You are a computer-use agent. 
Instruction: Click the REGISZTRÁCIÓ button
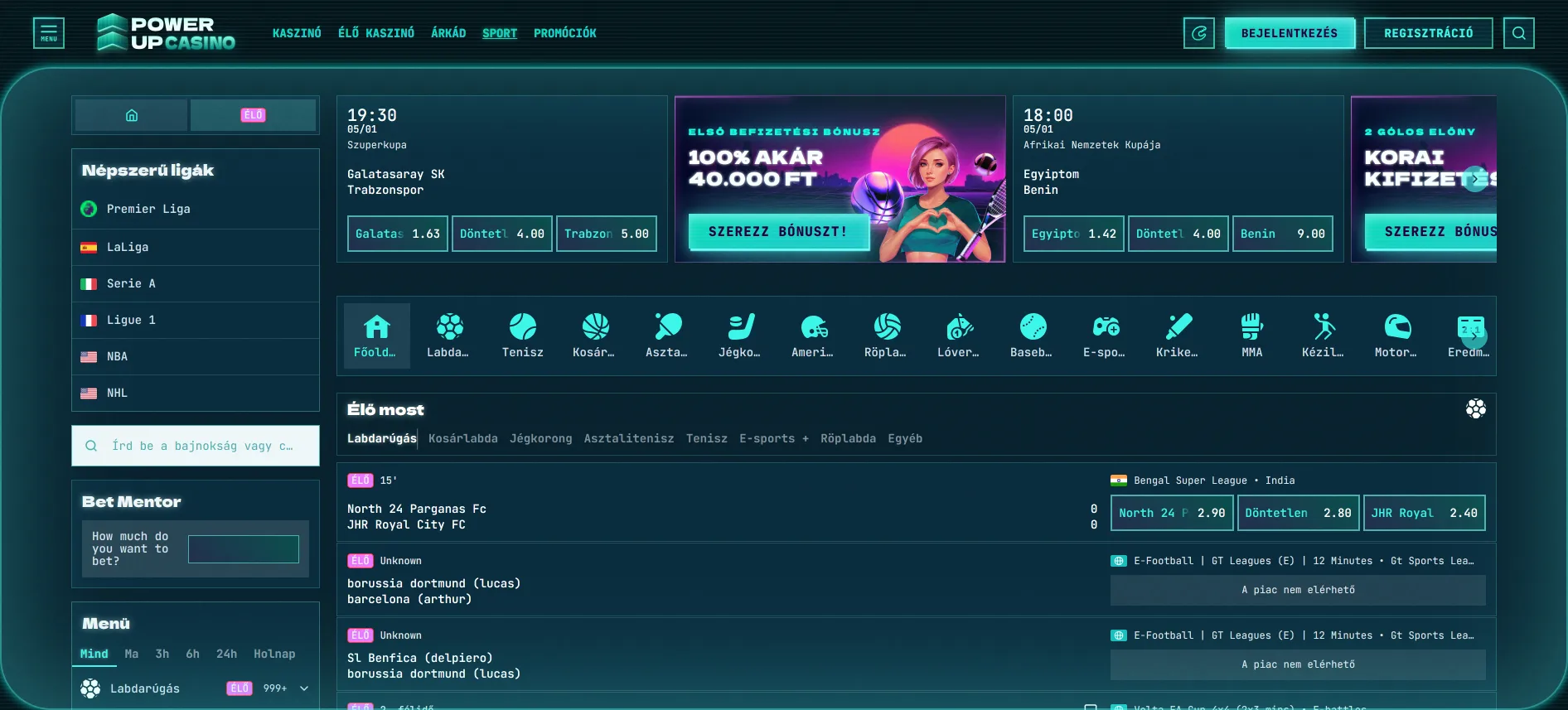(1429, 33)
